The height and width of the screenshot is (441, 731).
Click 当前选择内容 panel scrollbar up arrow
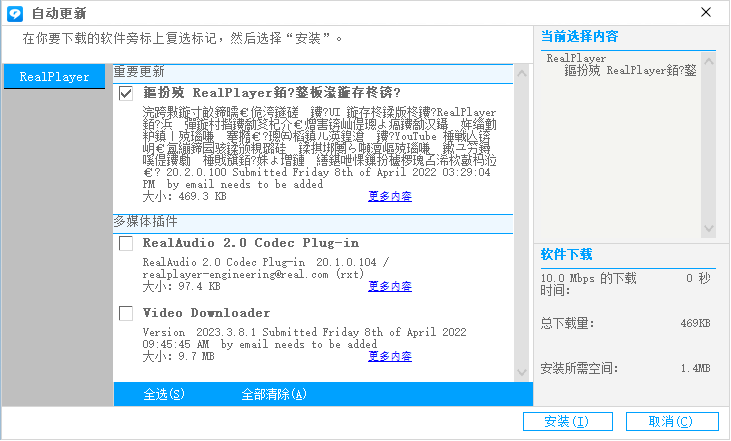coord(709,61)
